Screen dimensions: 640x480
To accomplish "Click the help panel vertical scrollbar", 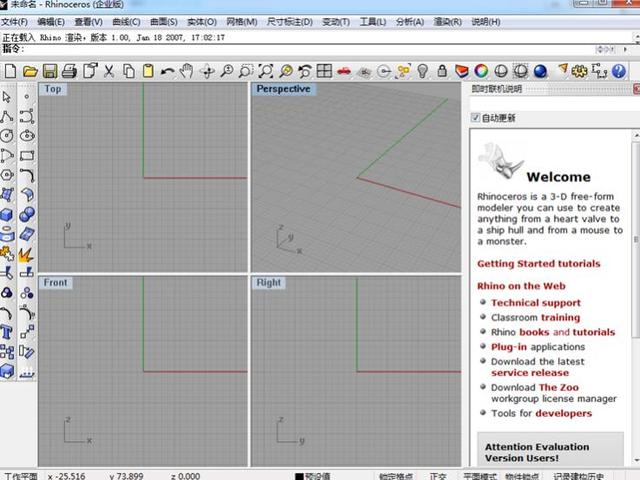I will [x=636, y=240].
